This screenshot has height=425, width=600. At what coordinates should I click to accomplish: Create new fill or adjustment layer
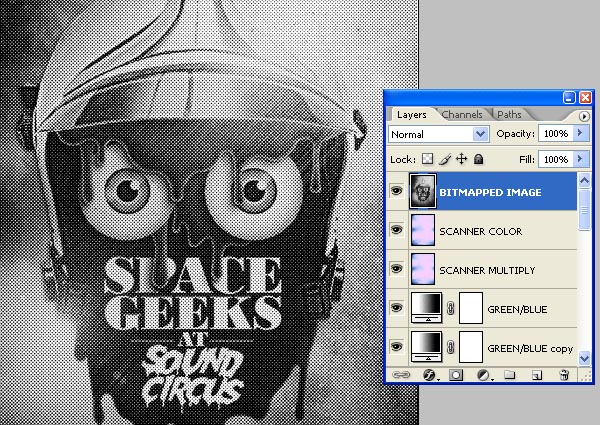tap(484, 375)
